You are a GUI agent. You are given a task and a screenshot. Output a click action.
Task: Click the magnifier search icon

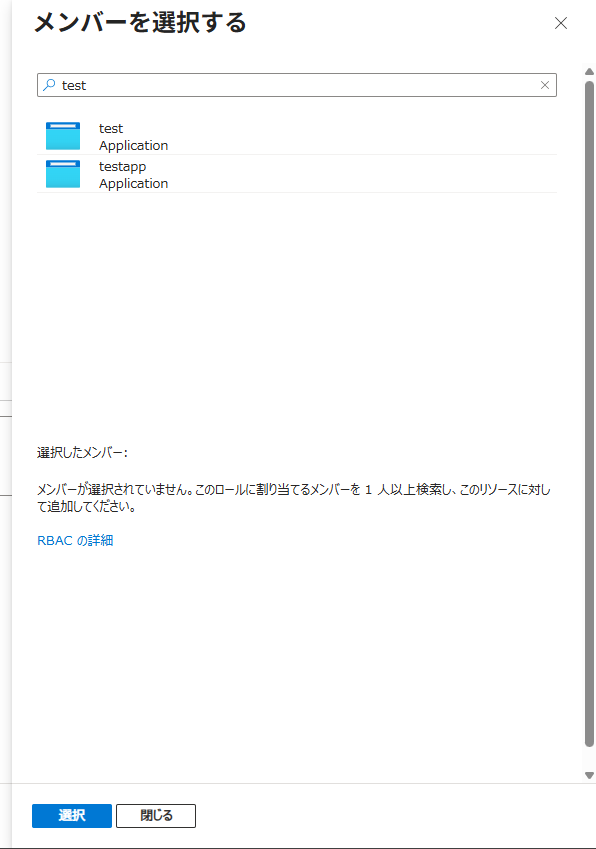[x=49, y=85]
